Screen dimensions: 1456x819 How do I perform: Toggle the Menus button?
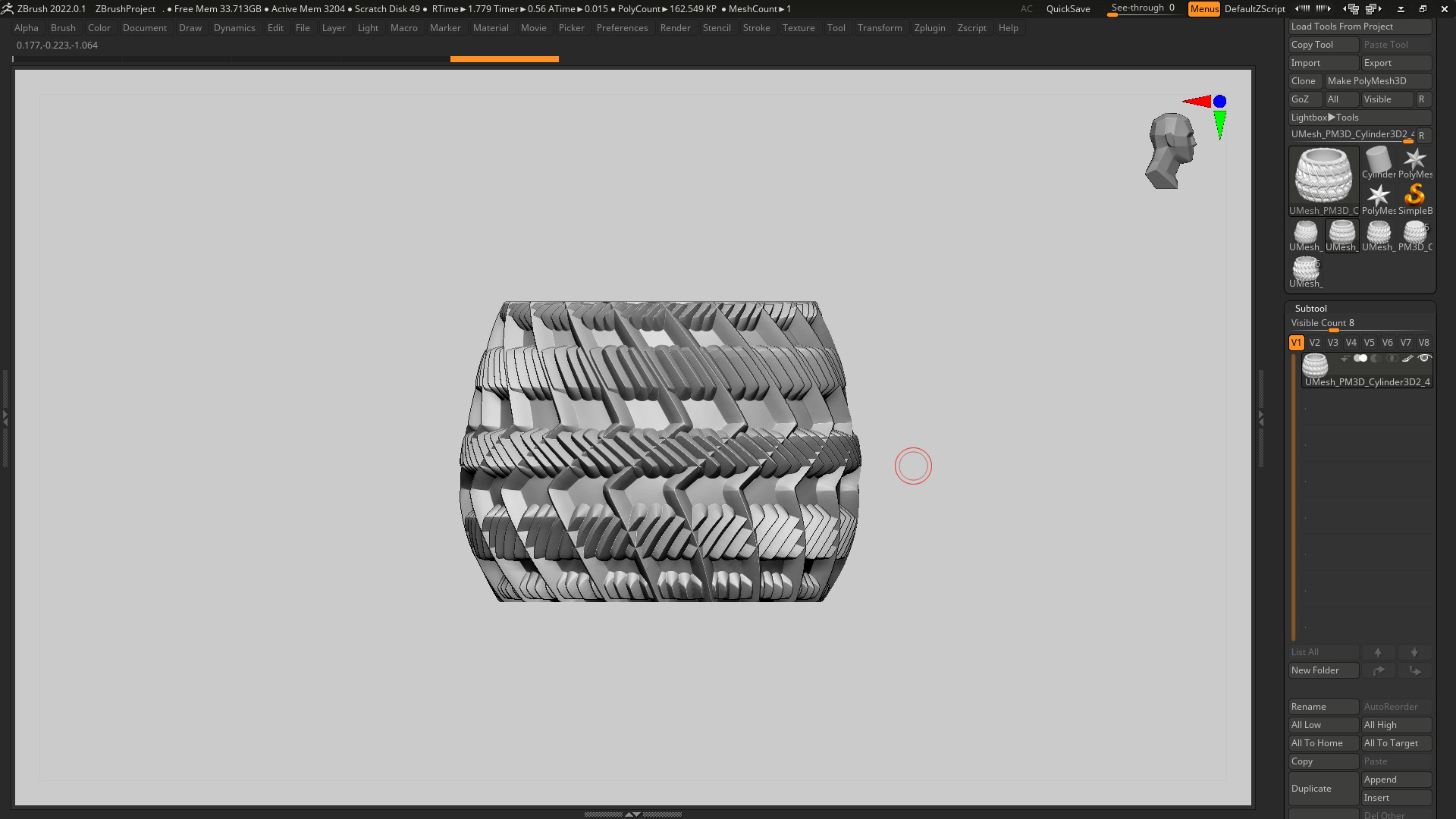[x=1204, y=9]
